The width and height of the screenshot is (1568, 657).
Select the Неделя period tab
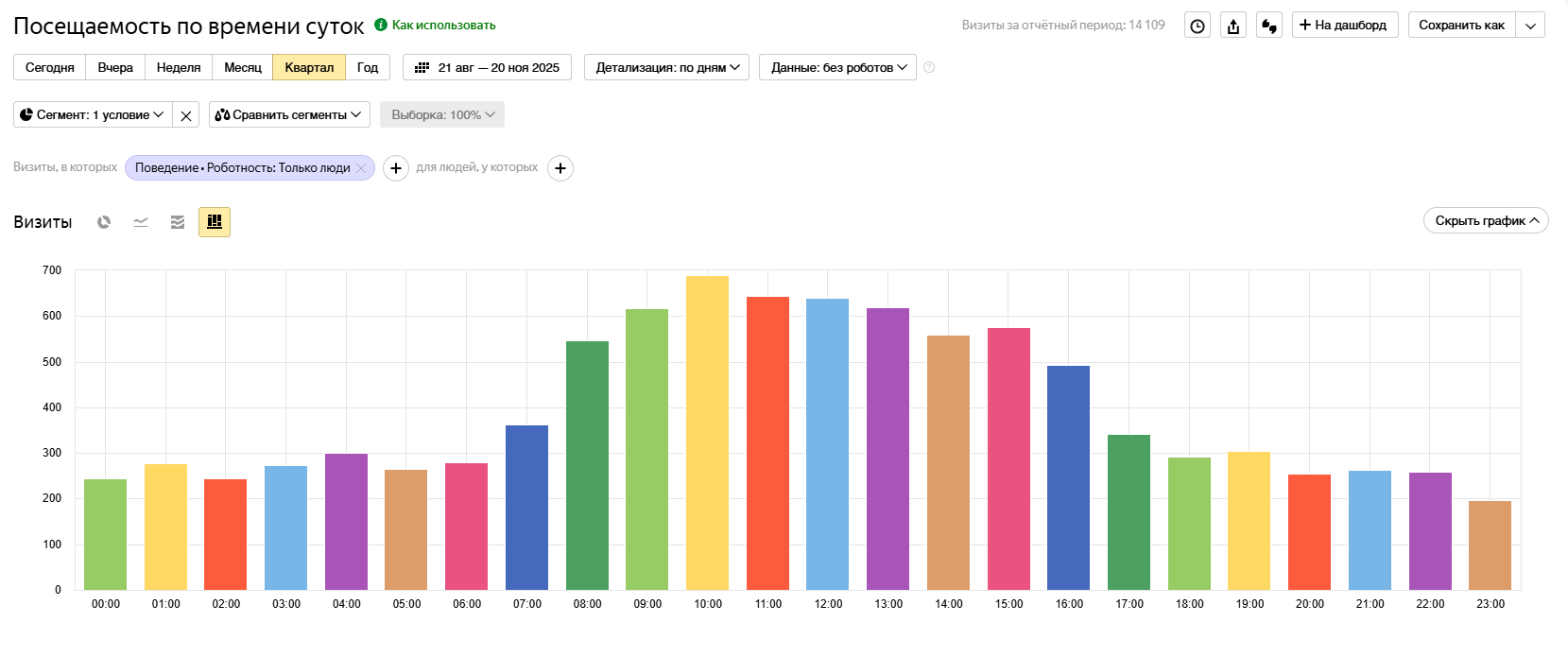point(179,67)
